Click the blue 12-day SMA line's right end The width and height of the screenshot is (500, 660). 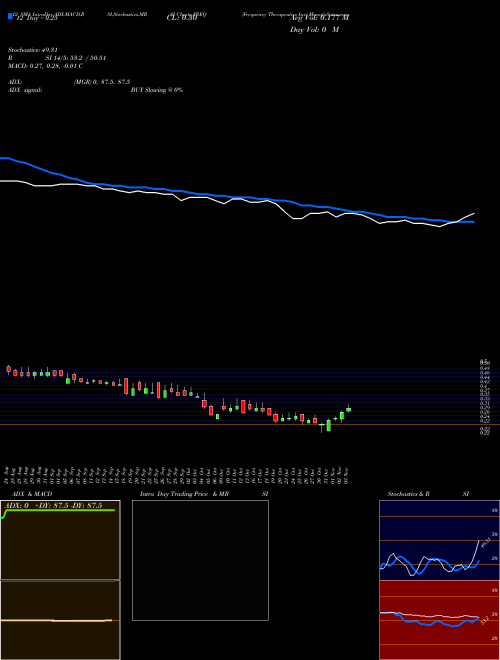click(473, 221)
